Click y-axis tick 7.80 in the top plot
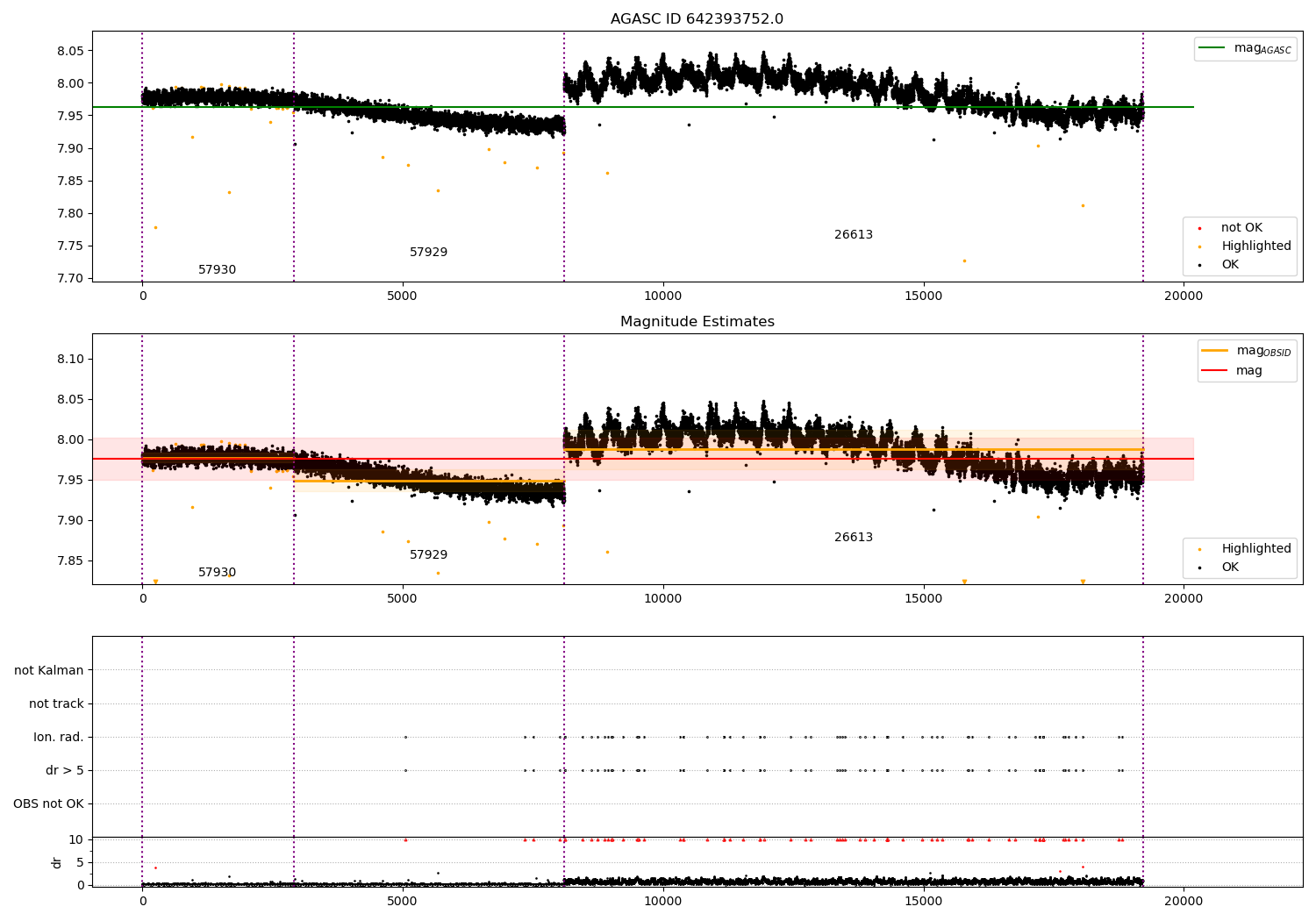The height and width of the screenshot is (921, 1316). click(x=69, y=214)
